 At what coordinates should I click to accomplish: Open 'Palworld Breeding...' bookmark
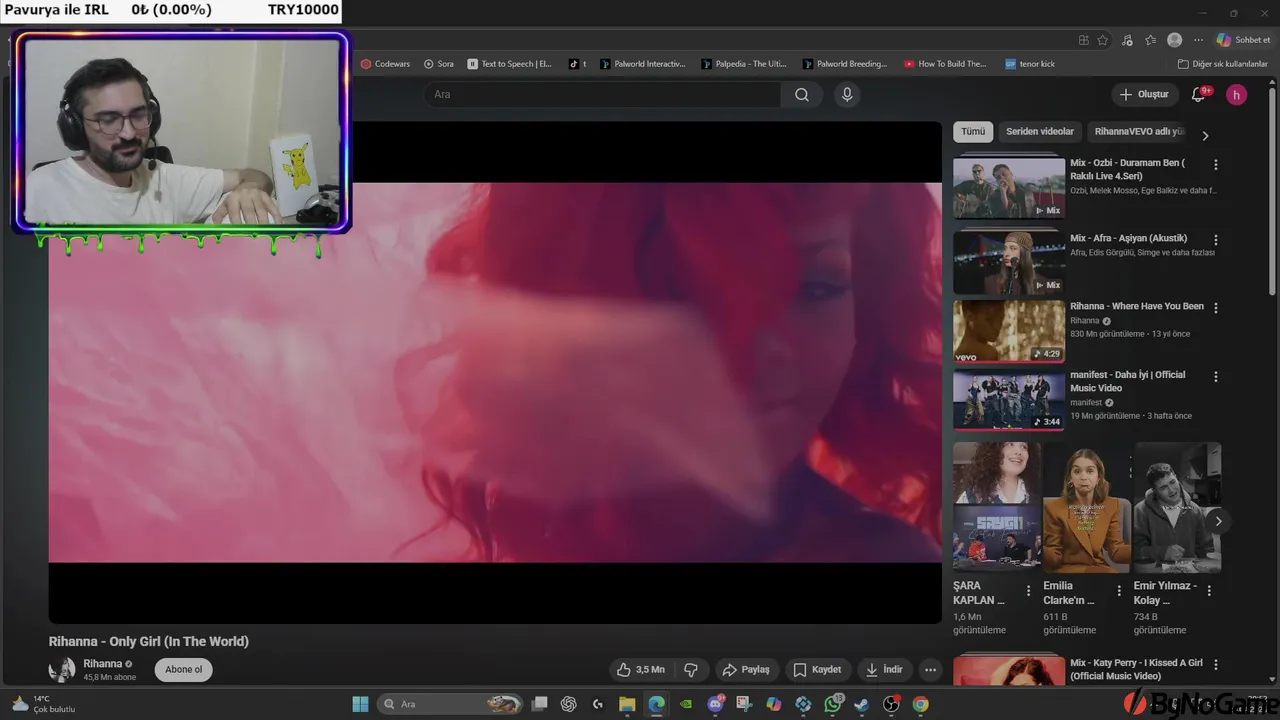tap(845, 64)
